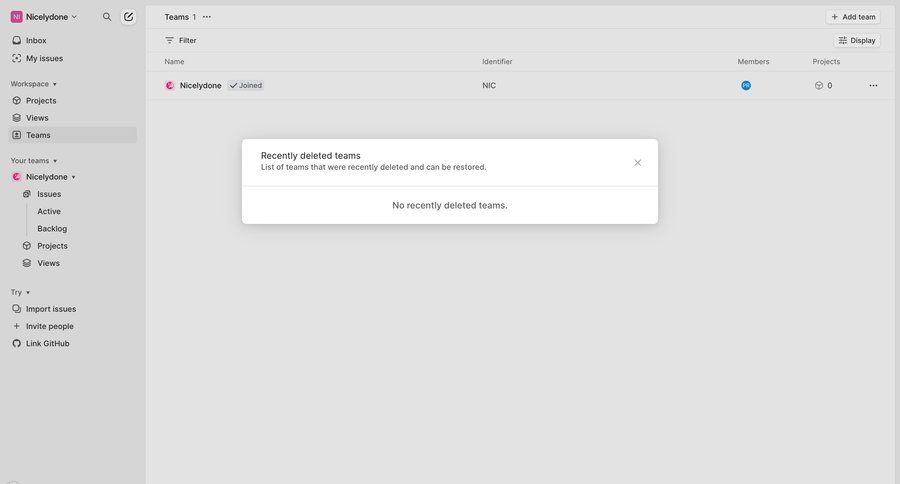Close the Recently deleted teams dialog

637,163
